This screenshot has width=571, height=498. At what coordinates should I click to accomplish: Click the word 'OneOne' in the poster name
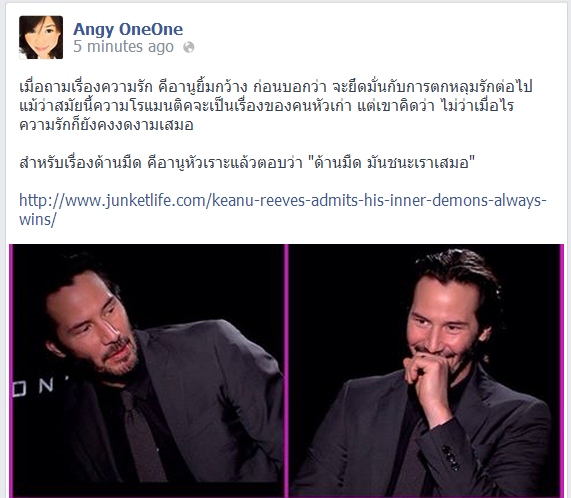click(151, 29)
